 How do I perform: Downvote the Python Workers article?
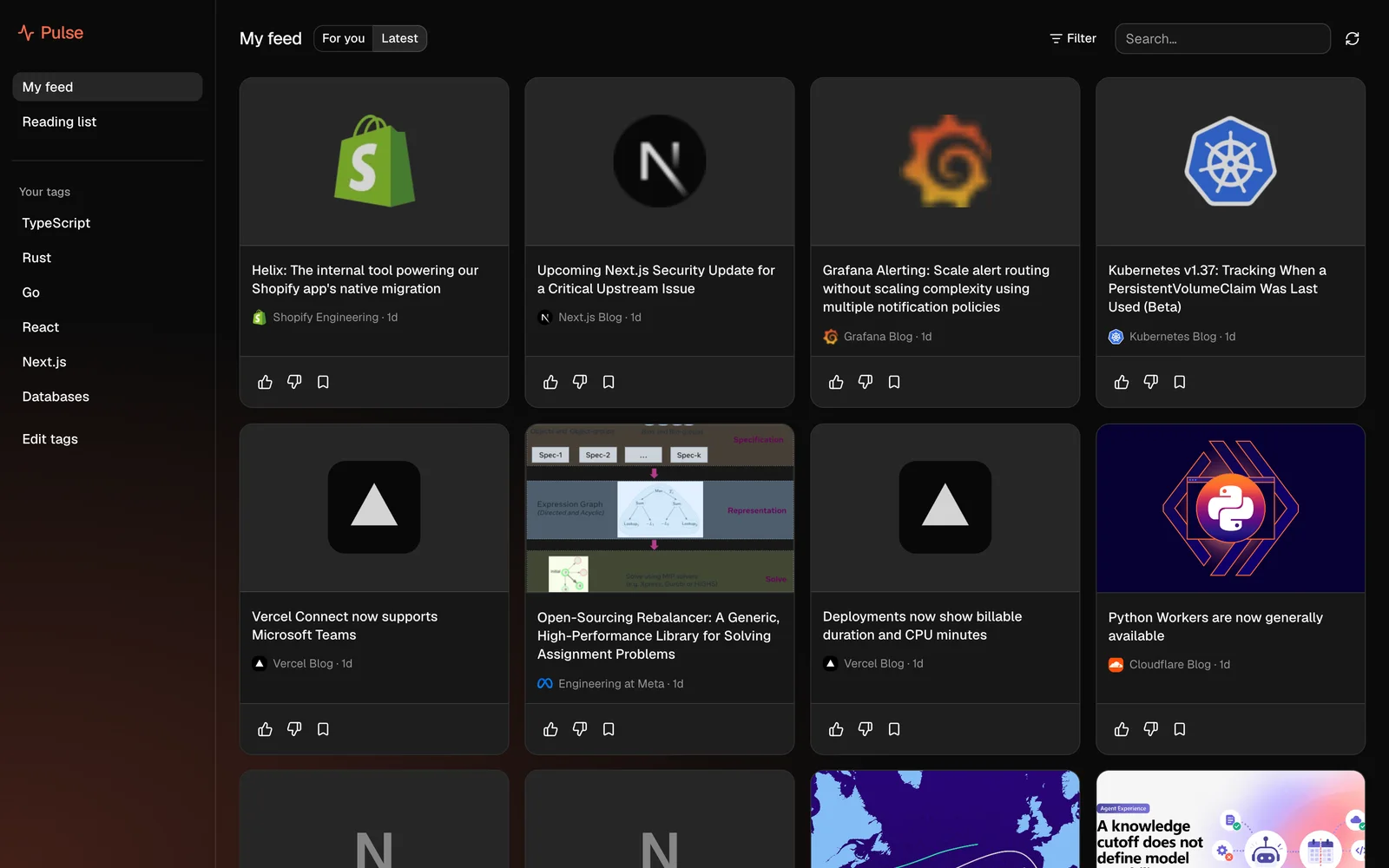(1151, 729)
